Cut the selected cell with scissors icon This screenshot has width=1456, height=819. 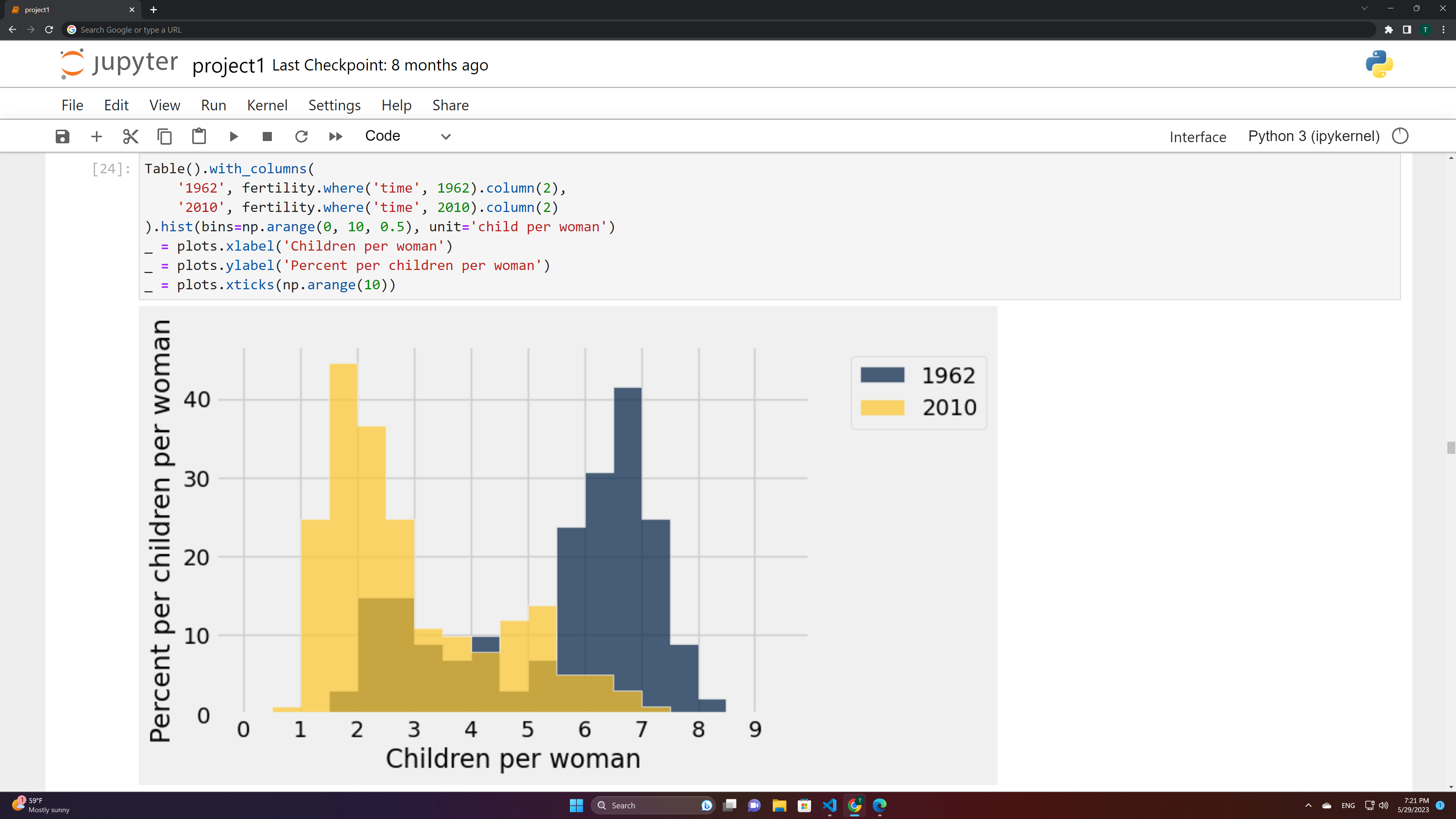(130, 136)
